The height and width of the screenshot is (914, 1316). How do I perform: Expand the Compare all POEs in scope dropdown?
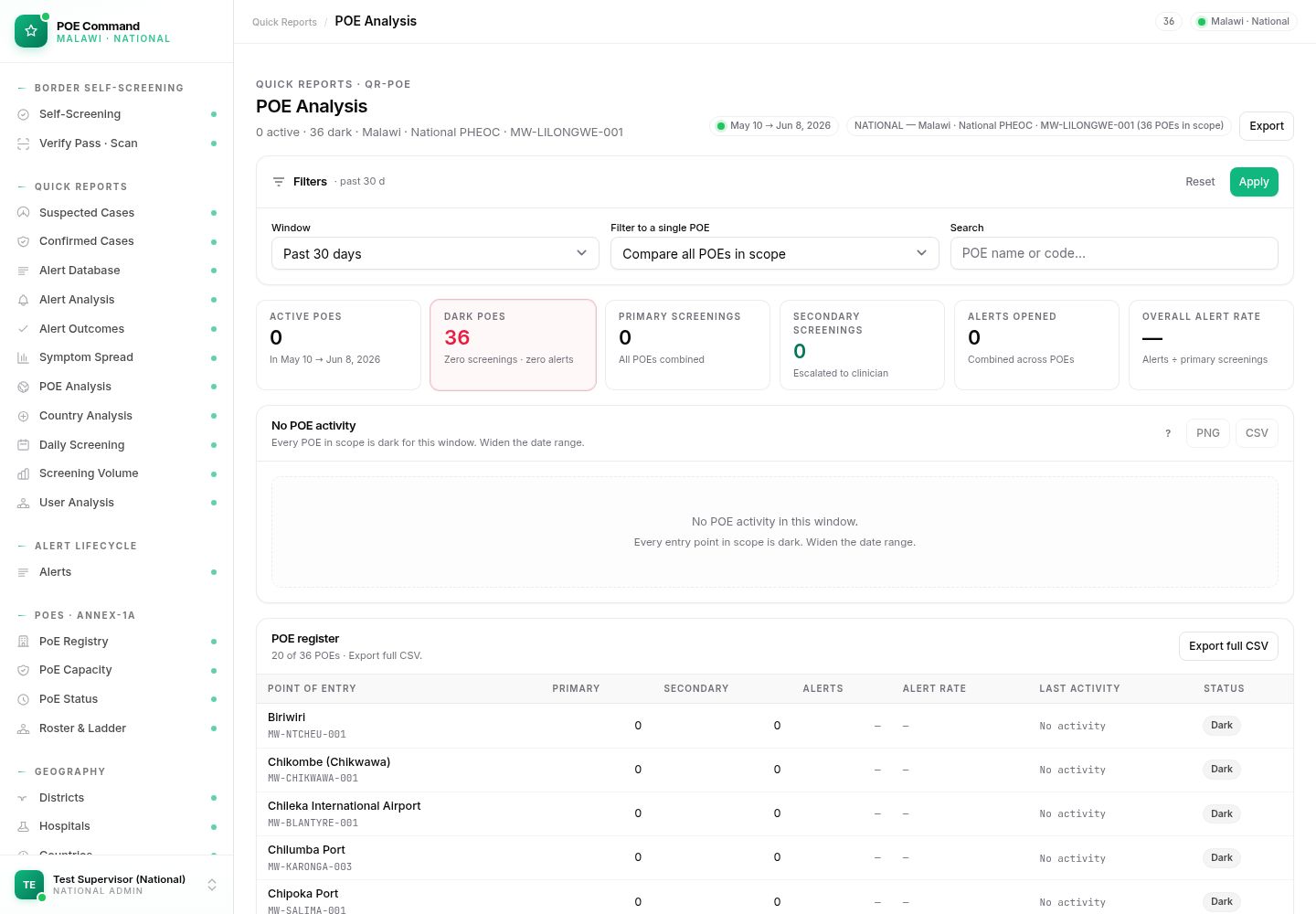(x=774, y=253)
